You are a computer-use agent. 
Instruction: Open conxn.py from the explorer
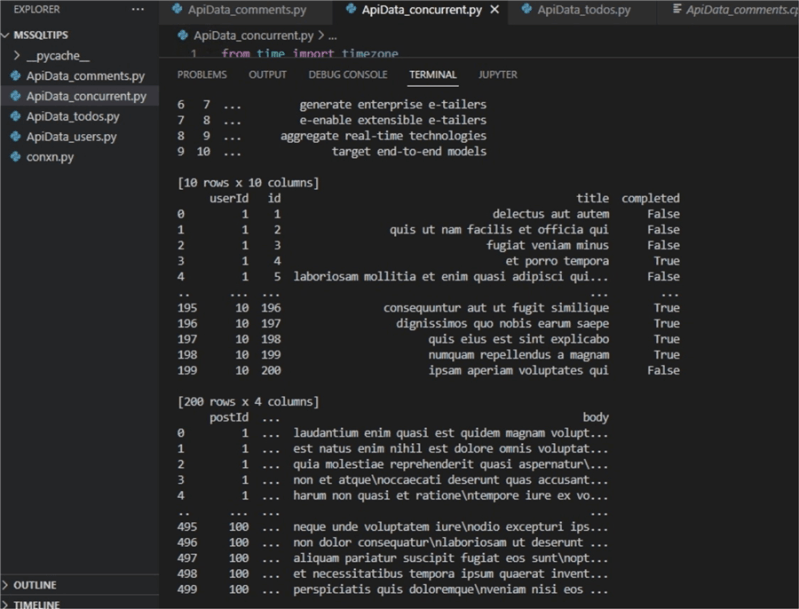[80, 156]
